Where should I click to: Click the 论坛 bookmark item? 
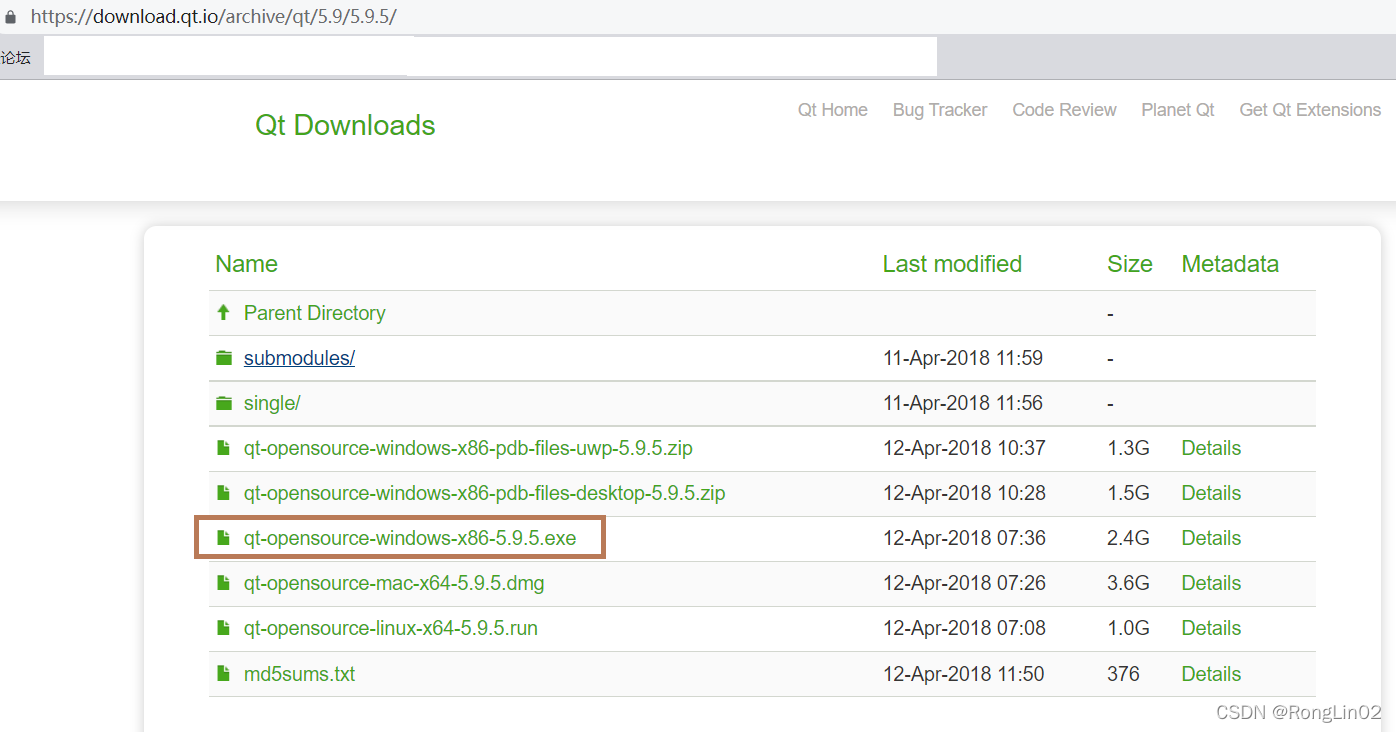click(16, 58)
